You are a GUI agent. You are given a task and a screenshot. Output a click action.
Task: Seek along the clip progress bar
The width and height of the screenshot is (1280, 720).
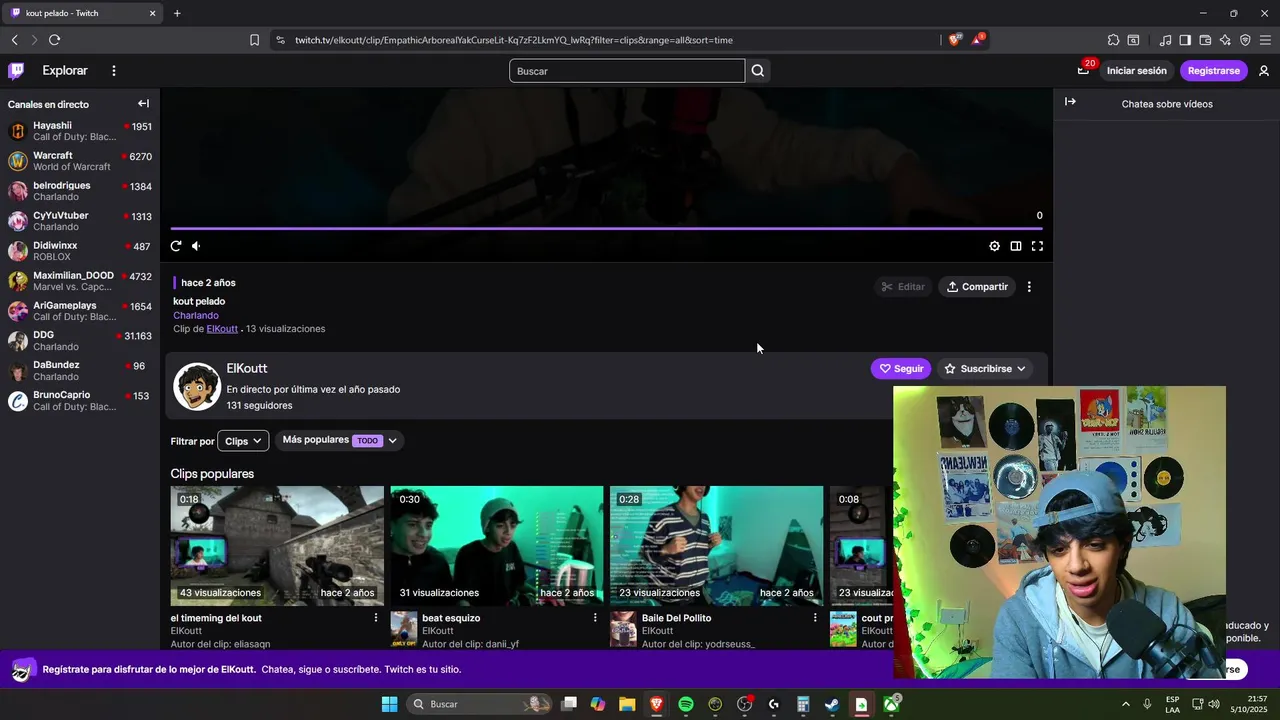[606, 229]
